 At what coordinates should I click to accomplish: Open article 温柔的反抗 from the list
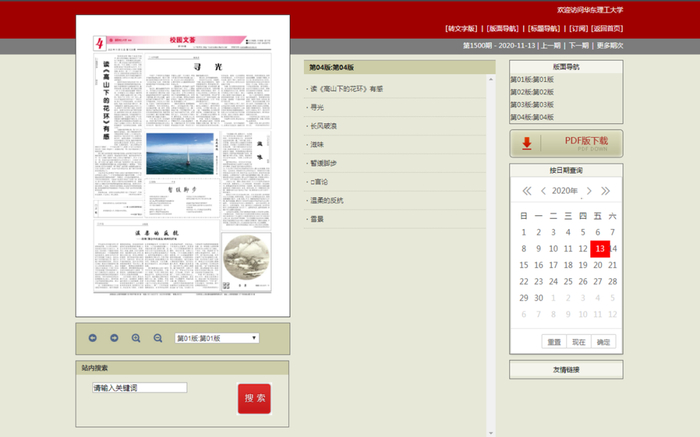point(328,200)
